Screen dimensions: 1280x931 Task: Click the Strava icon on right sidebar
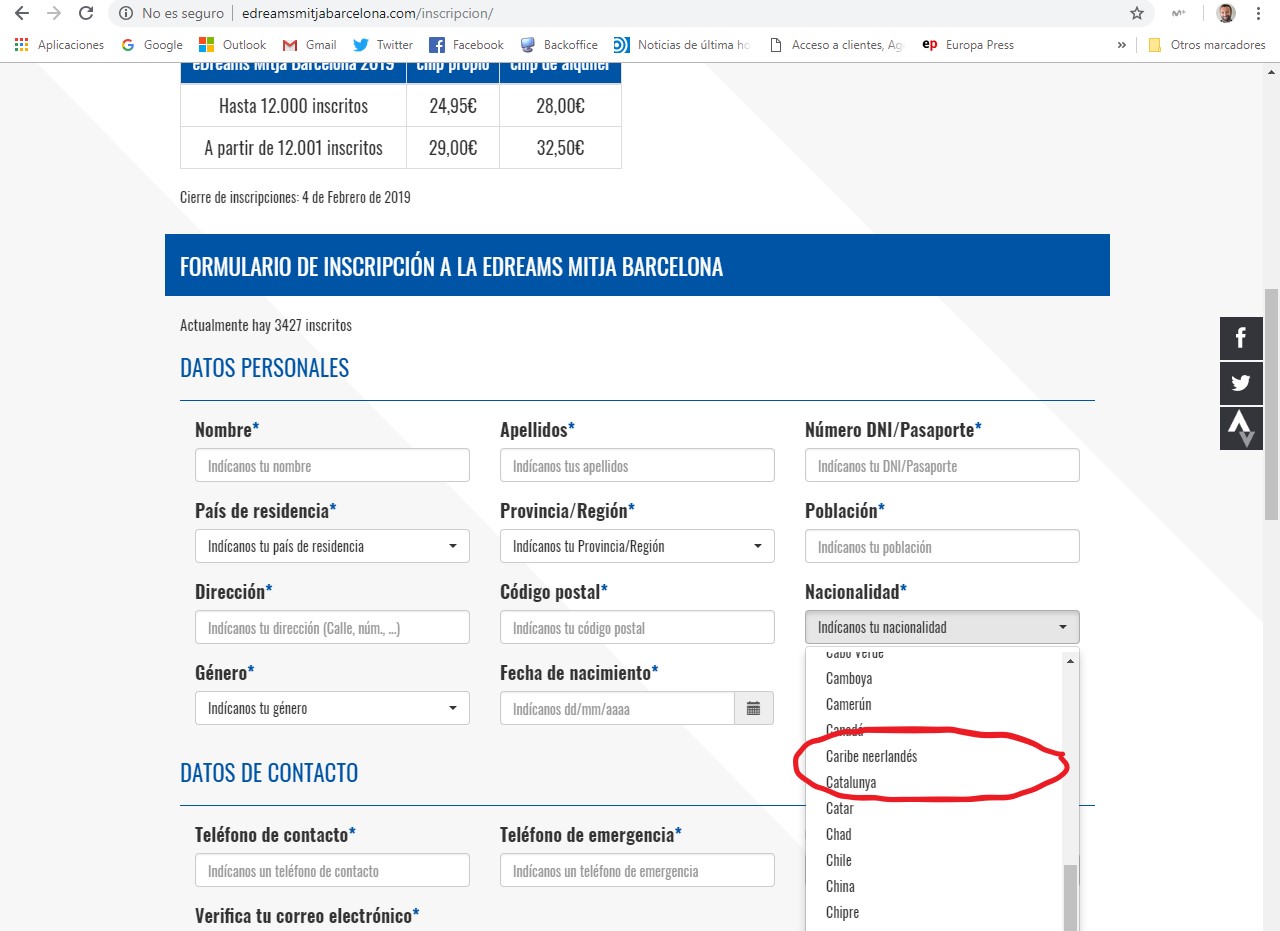coord(1241,428)
